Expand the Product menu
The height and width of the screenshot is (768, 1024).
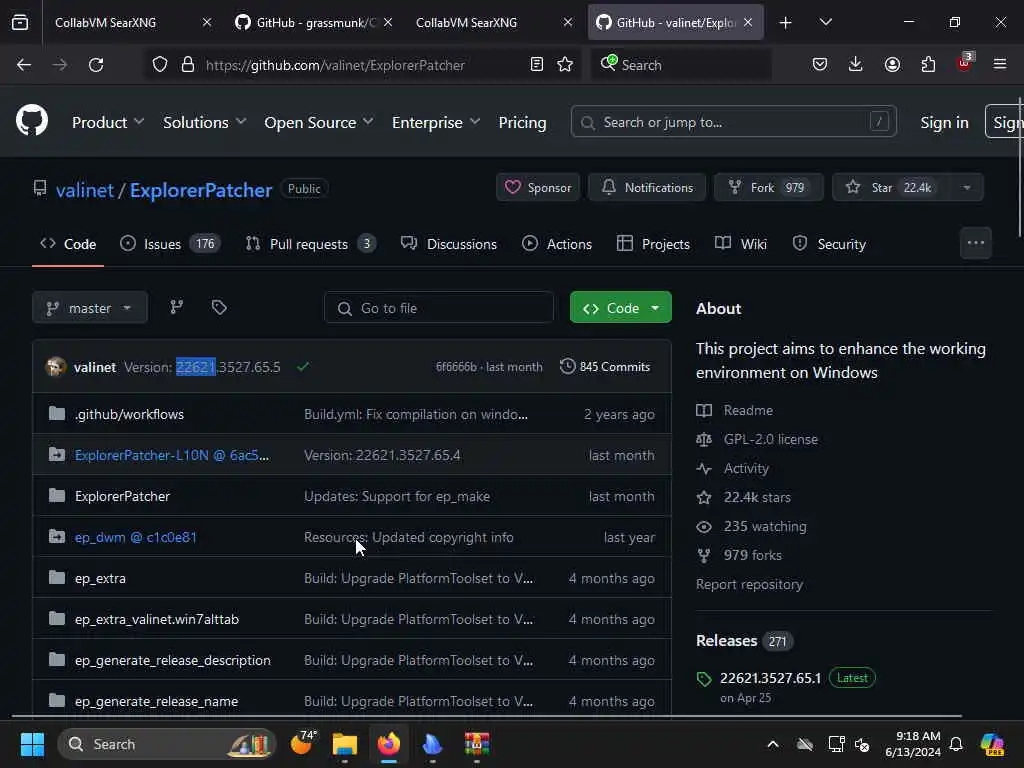click(x=108, y=122)
